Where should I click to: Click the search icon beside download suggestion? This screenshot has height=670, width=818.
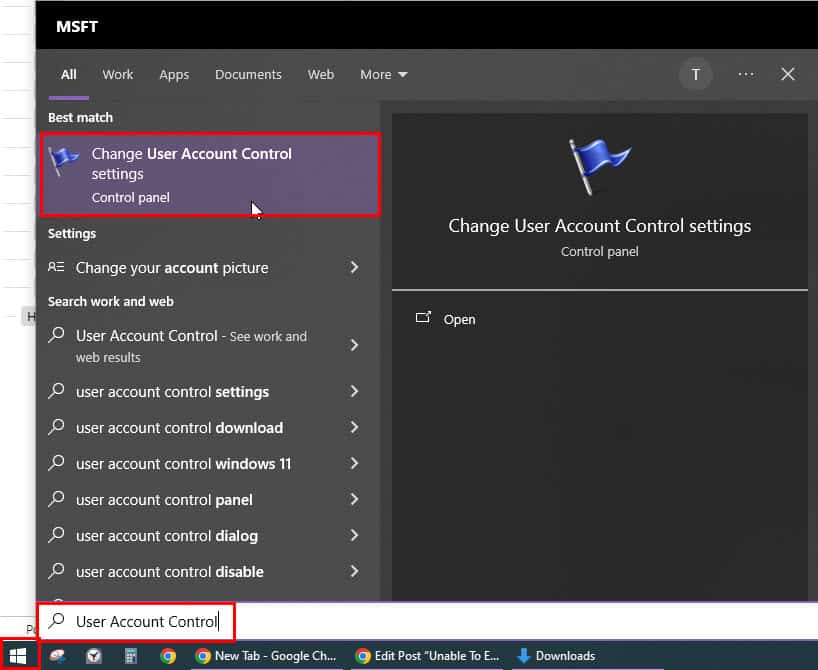[x=56, y=427]
